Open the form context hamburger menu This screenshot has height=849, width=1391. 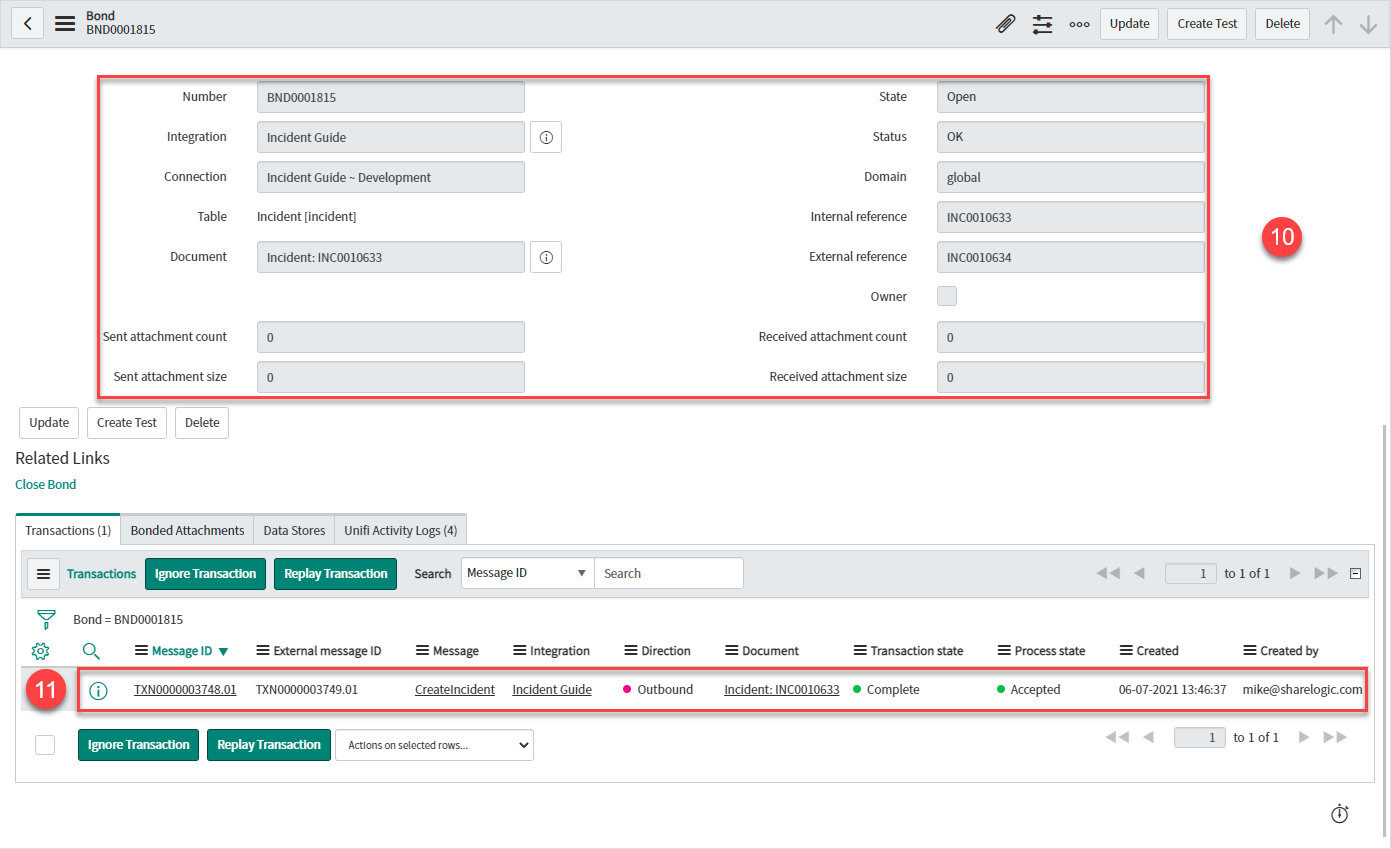point(65,23)
